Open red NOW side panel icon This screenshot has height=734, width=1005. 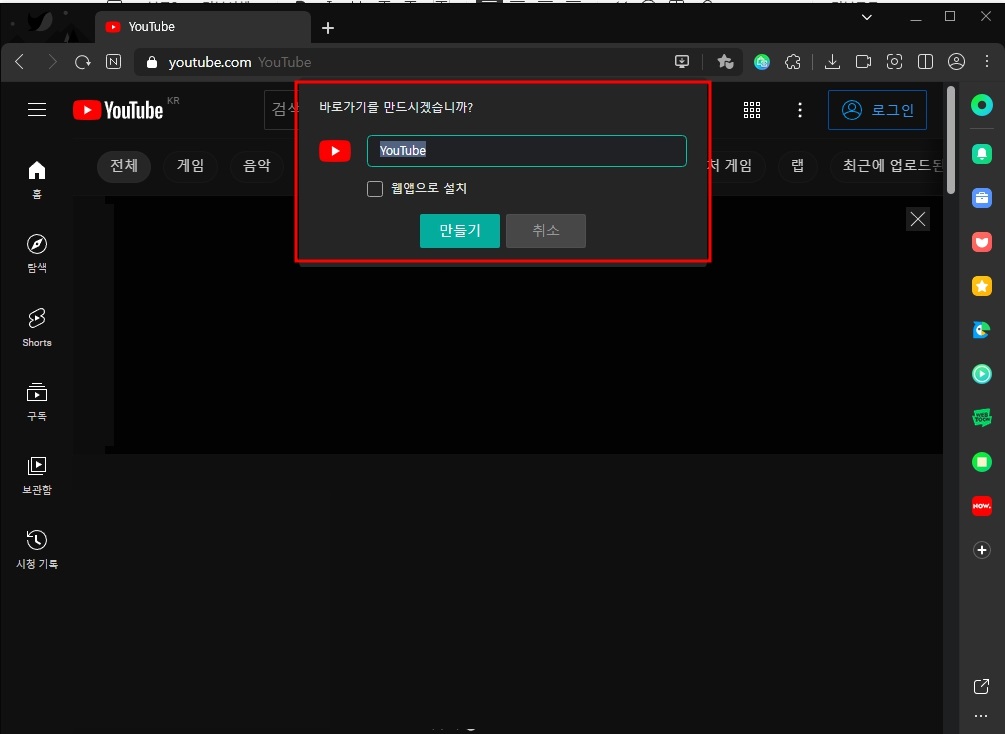click(982, 506)
